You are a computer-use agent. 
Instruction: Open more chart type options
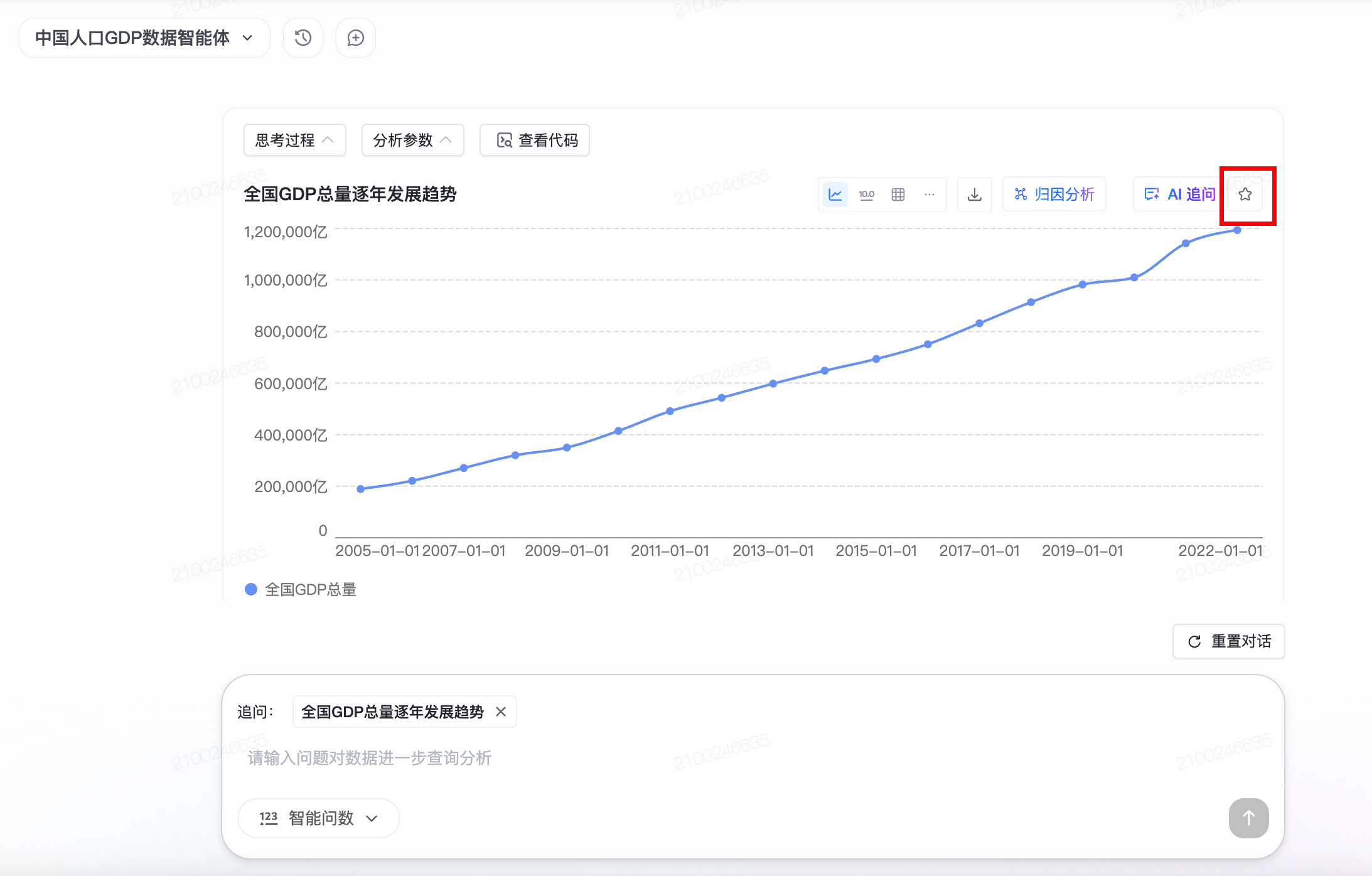(930, 195)
